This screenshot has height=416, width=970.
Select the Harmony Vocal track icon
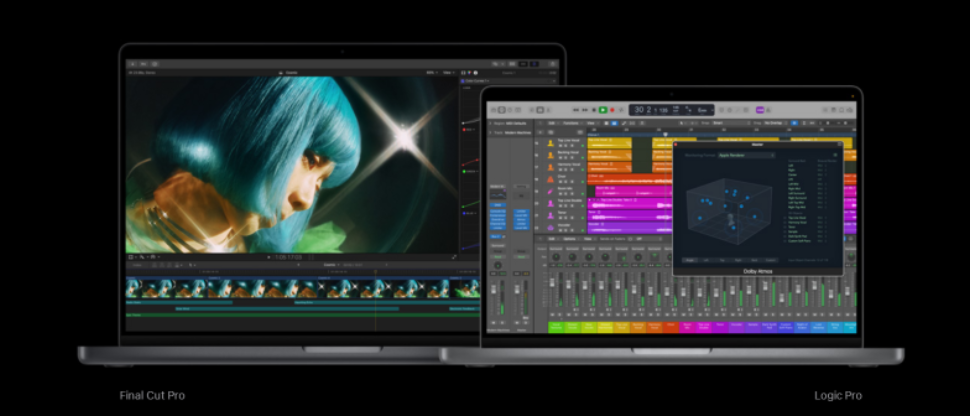click(551, 167)
